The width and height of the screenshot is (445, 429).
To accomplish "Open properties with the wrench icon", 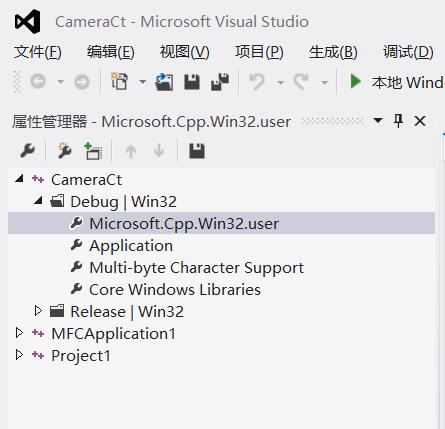I will point(27,151).
